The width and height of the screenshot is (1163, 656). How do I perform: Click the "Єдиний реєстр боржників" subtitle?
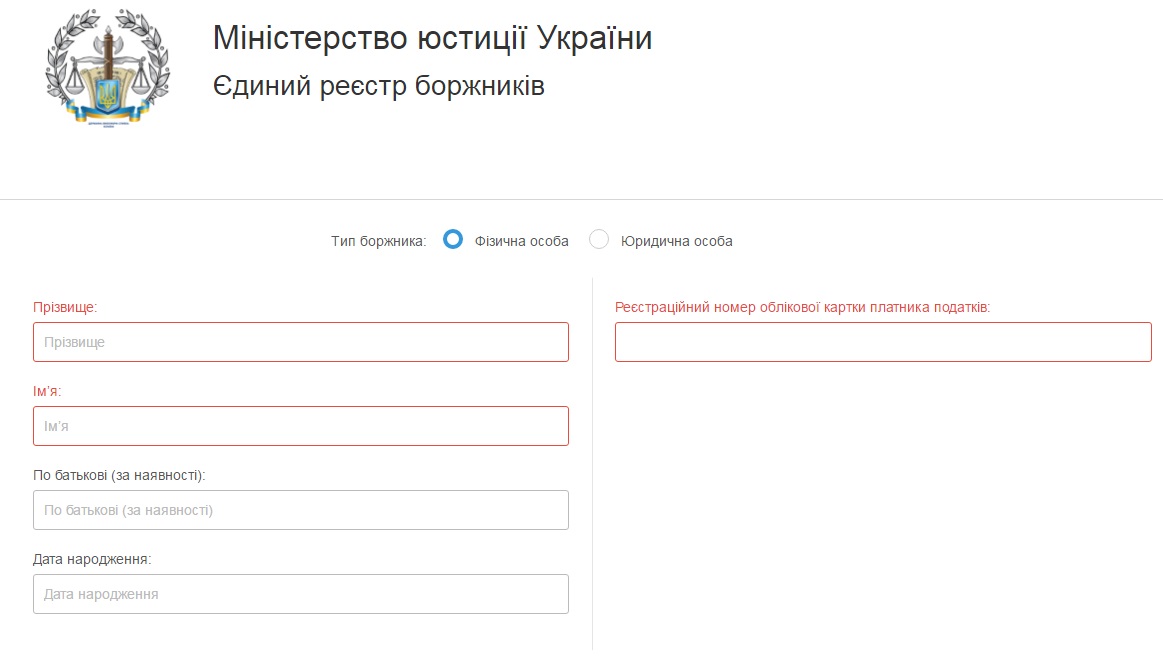pos(378,86)
